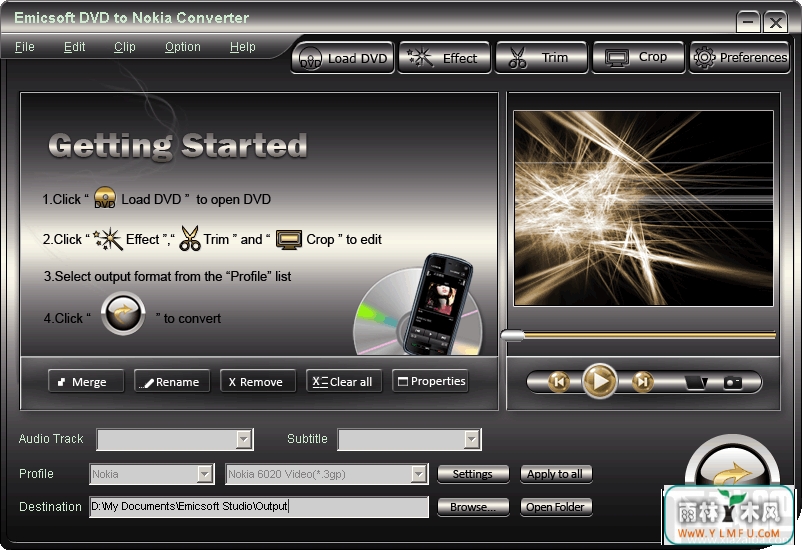Click the Destination path input field
Viewport: 802px width, 550px height.
tap(259, 507)
